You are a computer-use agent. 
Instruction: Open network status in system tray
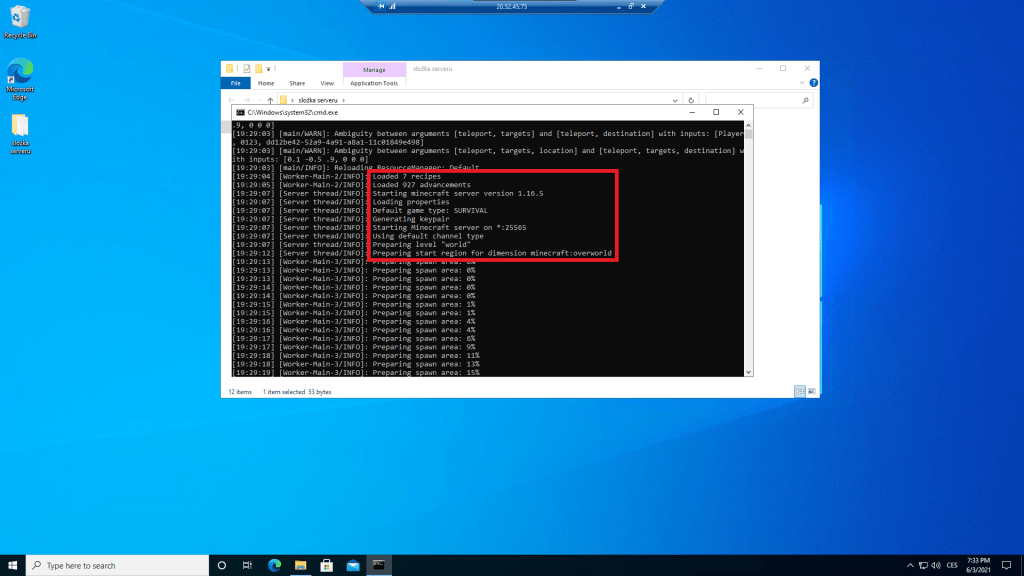click(x=923, y=566)
